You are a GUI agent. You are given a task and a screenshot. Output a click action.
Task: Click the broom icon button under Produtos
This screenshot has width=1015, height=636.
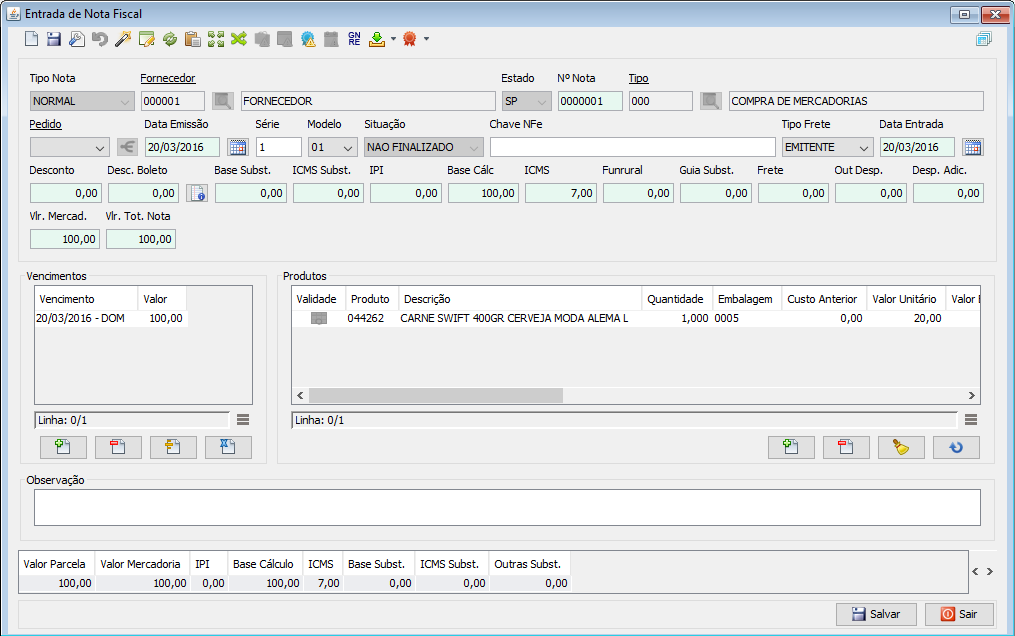[x=901, y=447]
